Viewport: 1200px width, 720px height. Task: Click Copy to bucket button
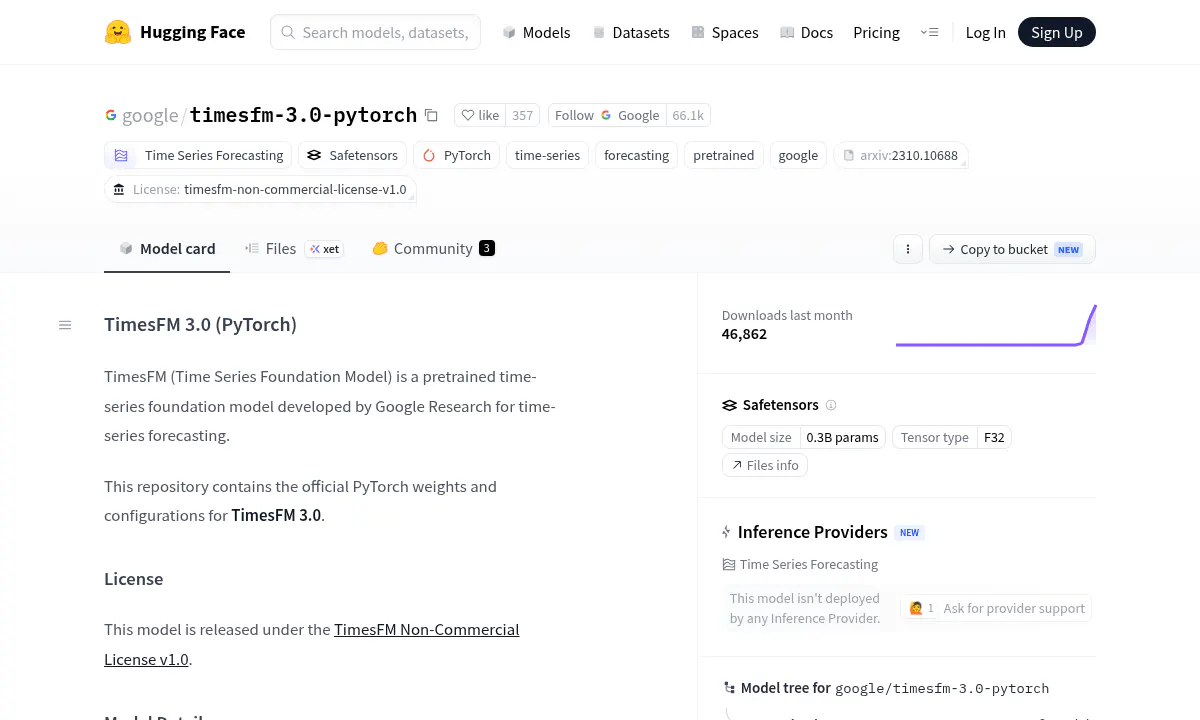coord(1012,249)
